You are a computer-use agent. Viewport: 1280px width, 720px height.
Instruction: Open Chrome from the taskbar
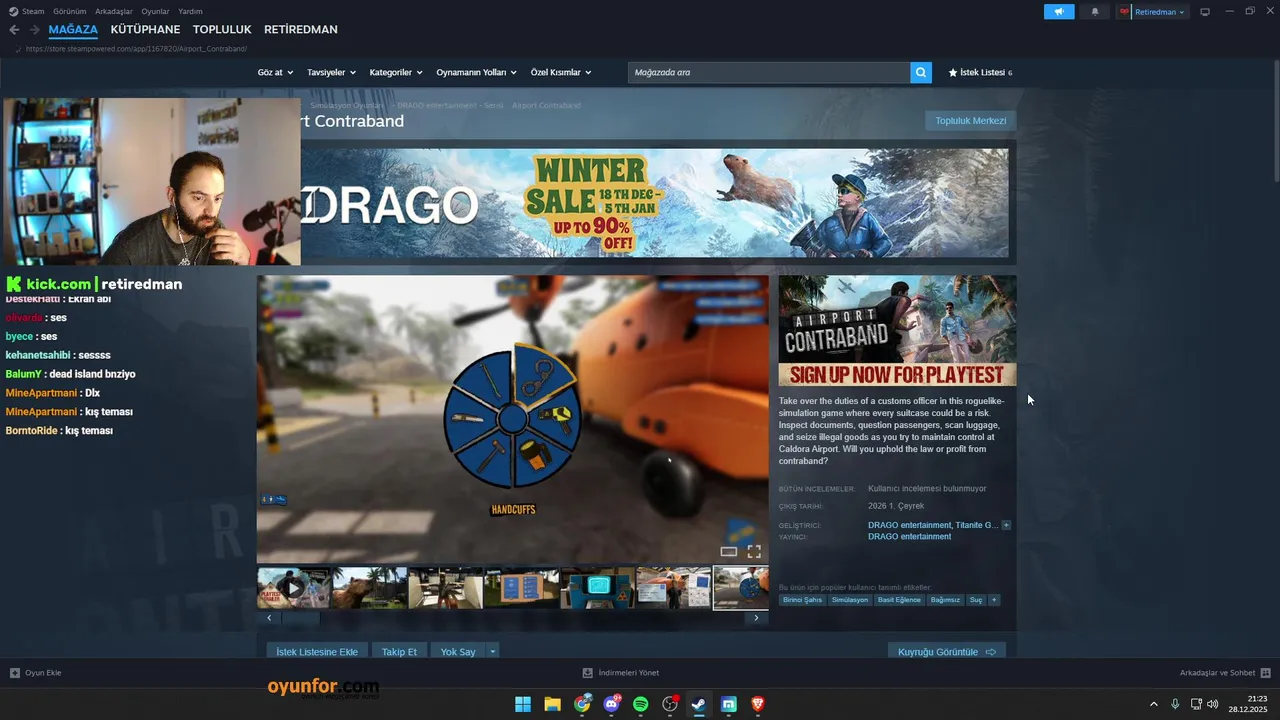click(582, 704)
